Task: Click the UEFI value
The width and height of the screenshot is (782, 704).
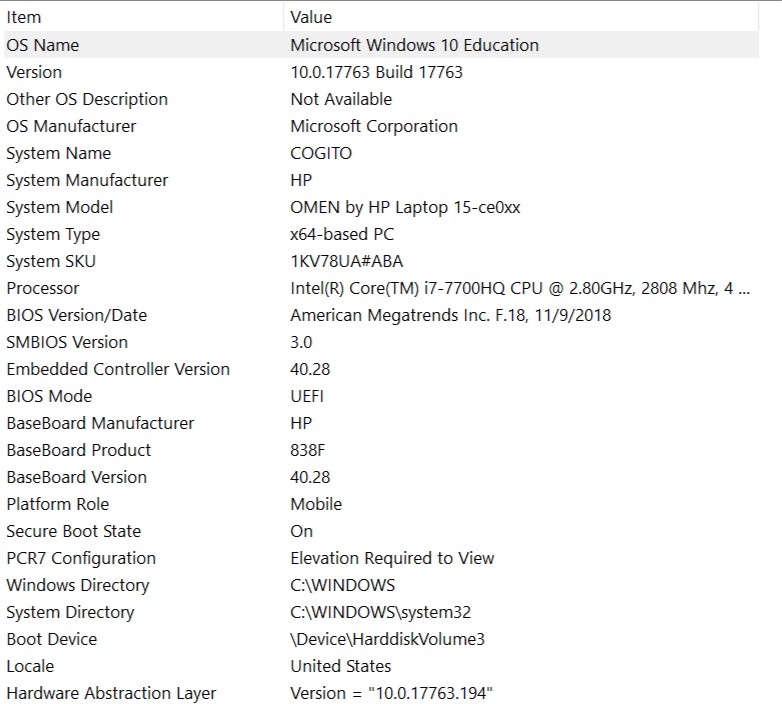Action: [307, 395]
